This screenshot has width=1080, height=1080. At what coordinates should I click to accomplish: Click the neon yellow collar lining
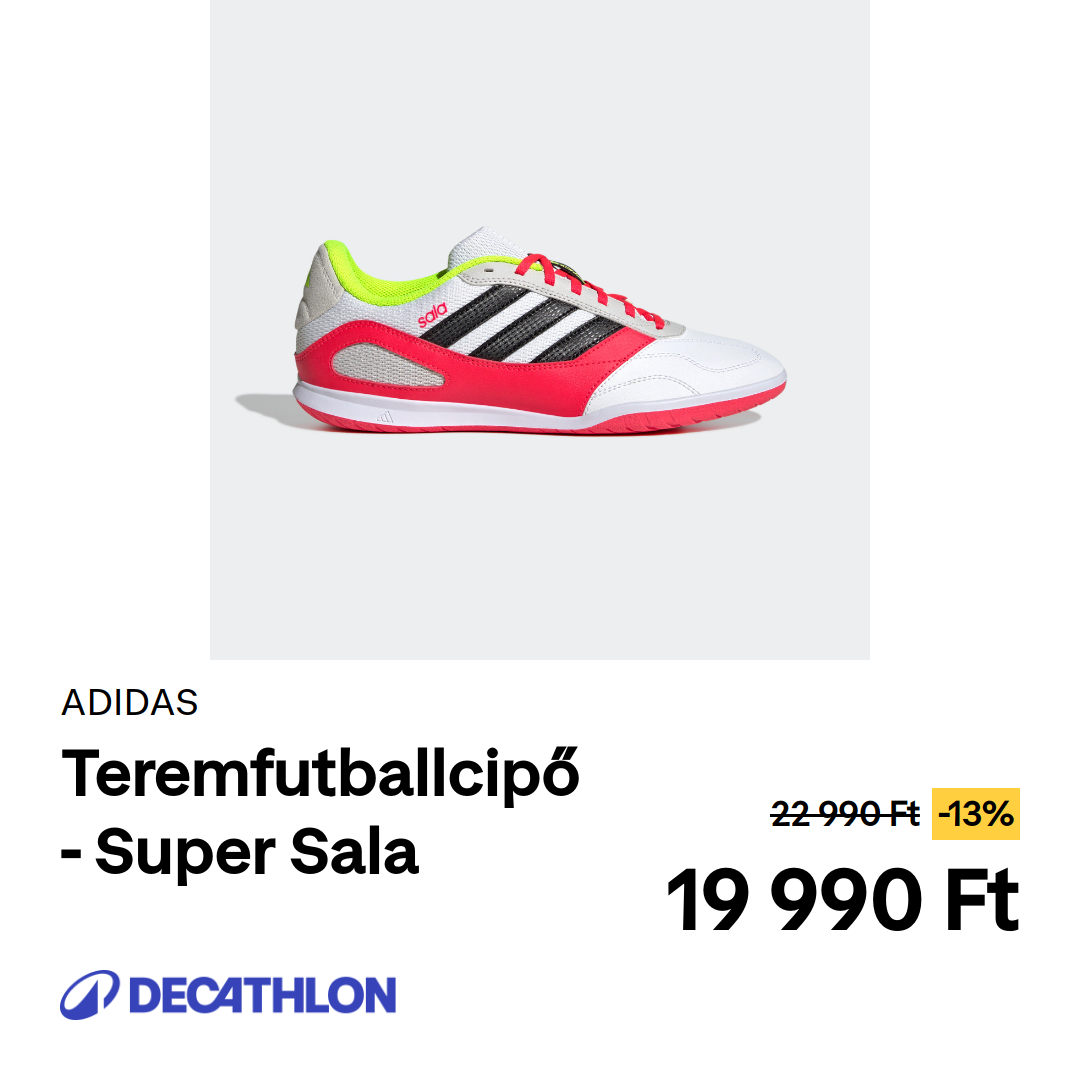point(399,276)
